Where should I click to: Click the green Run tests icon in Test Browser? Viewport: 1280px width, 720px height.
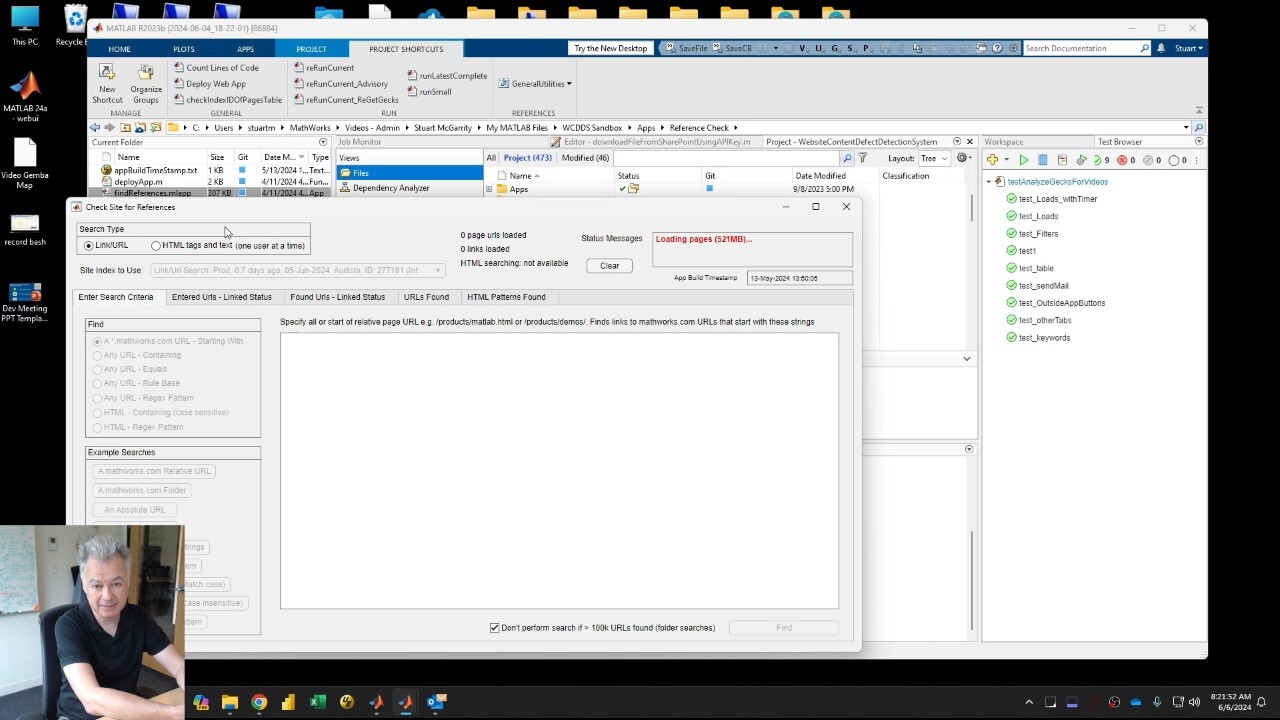(x=1023, y=160)
